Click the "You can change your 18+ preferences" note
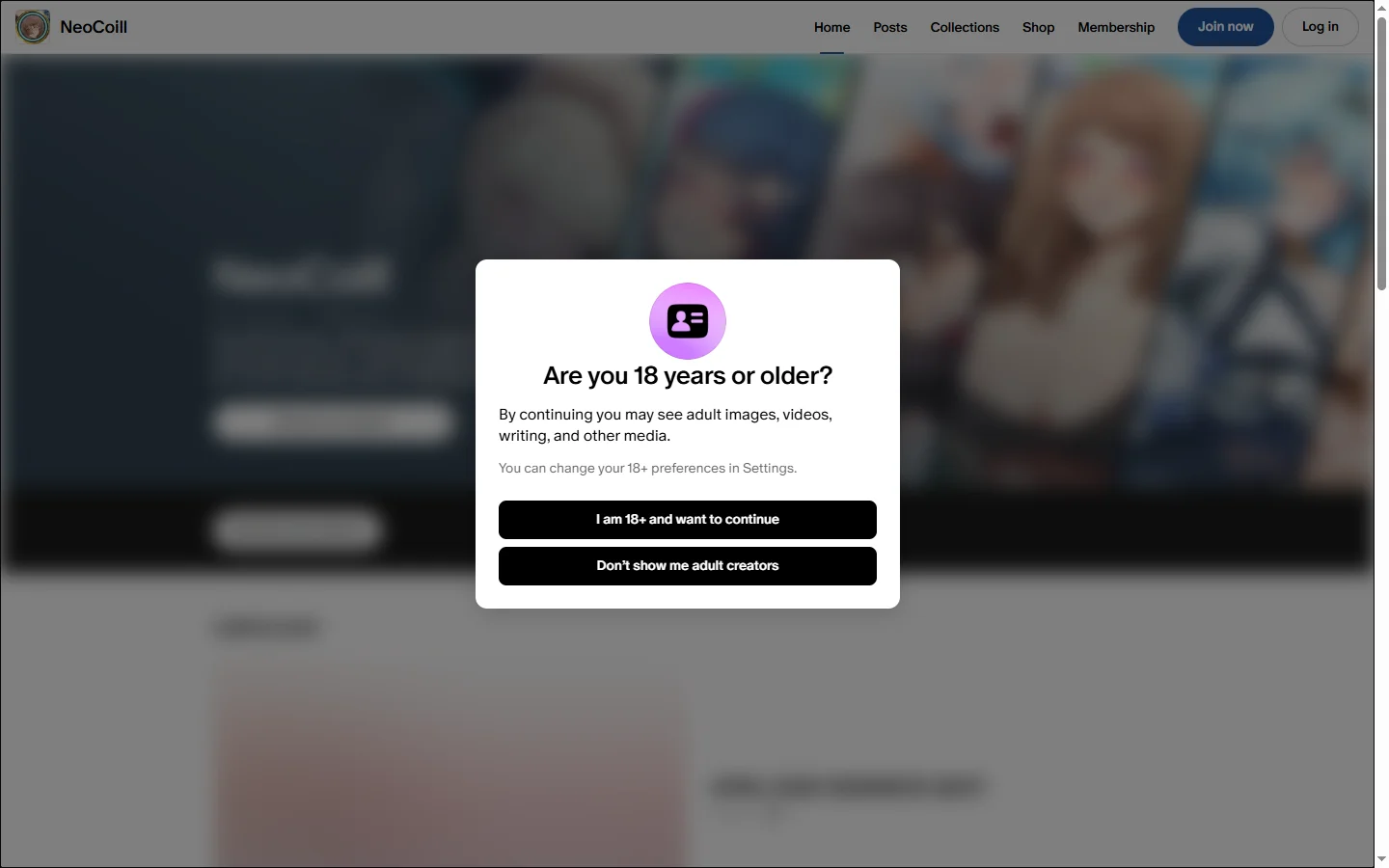The height and width of the screenshot is (868, 1389). (x=647, y=468)
